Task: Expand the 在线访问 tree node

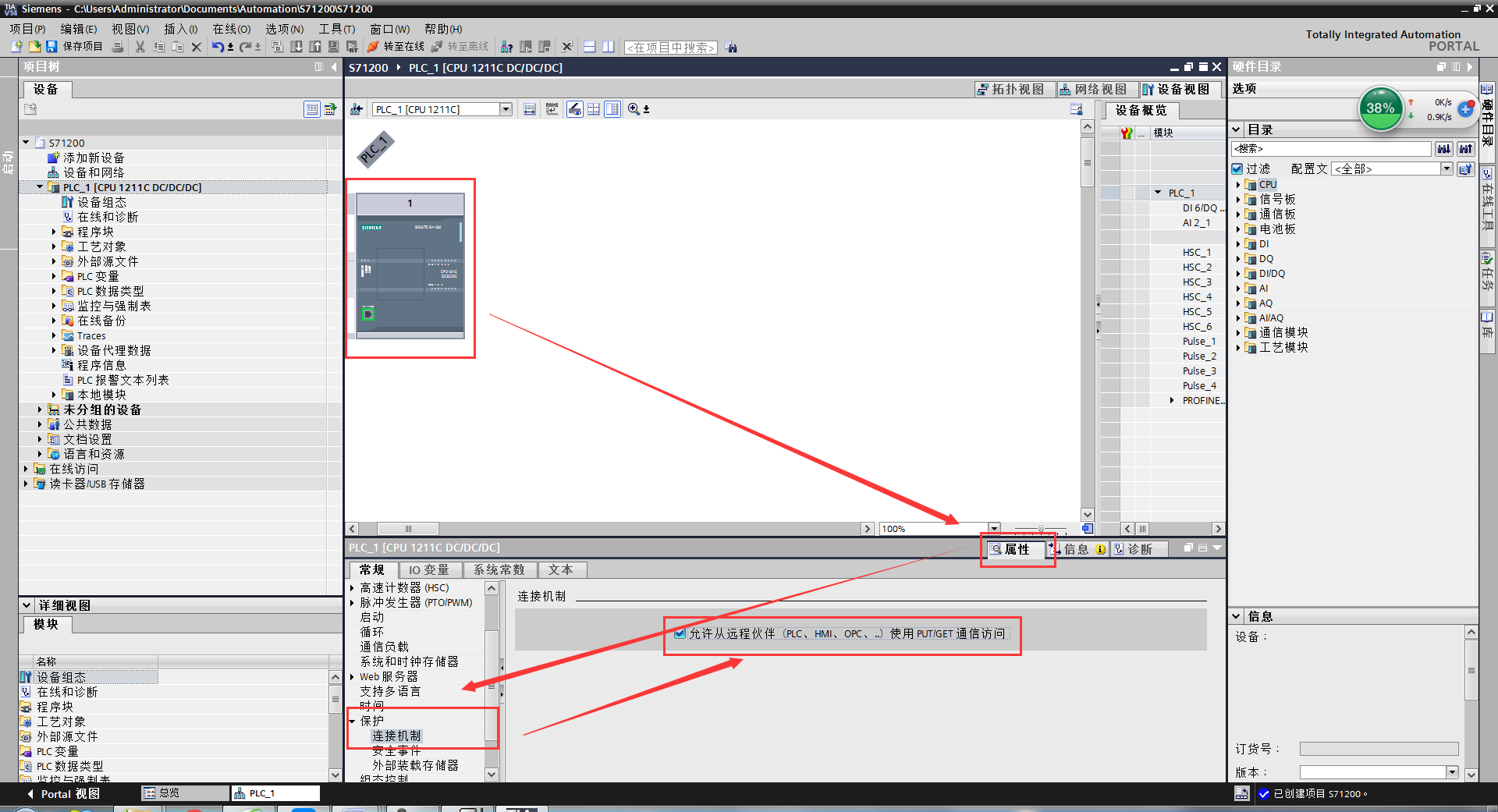Action: coord(26,469)
